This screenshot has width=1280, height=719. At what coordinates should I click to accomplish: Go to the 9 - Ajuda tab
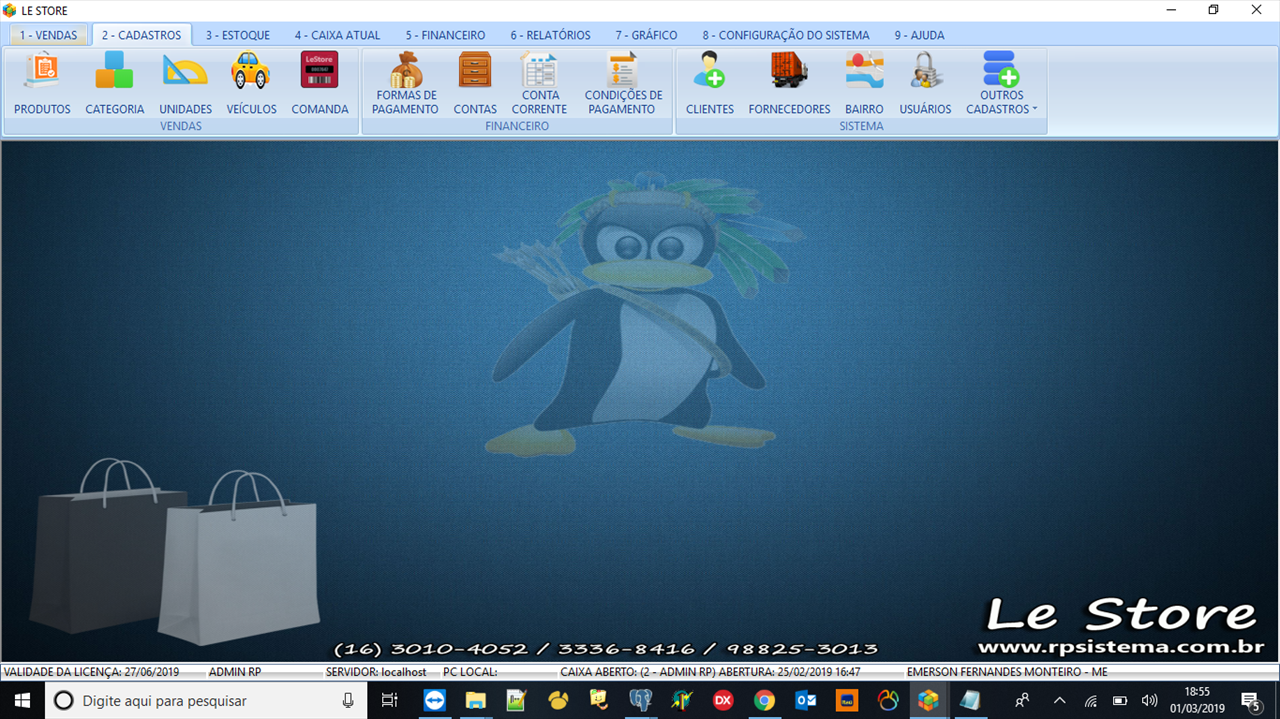(919, 35)
